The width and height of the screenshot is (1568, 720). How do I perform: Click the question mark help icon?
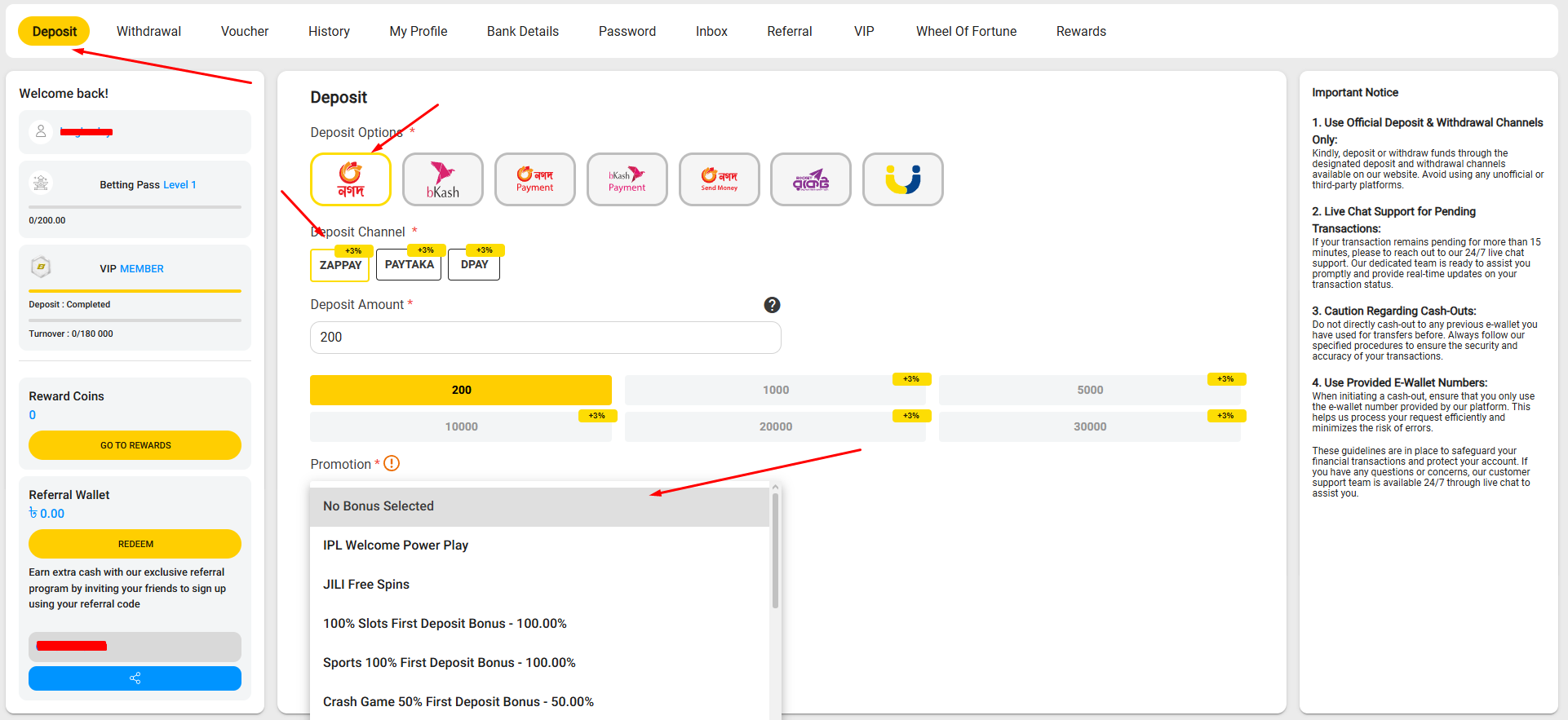point(772,305)
